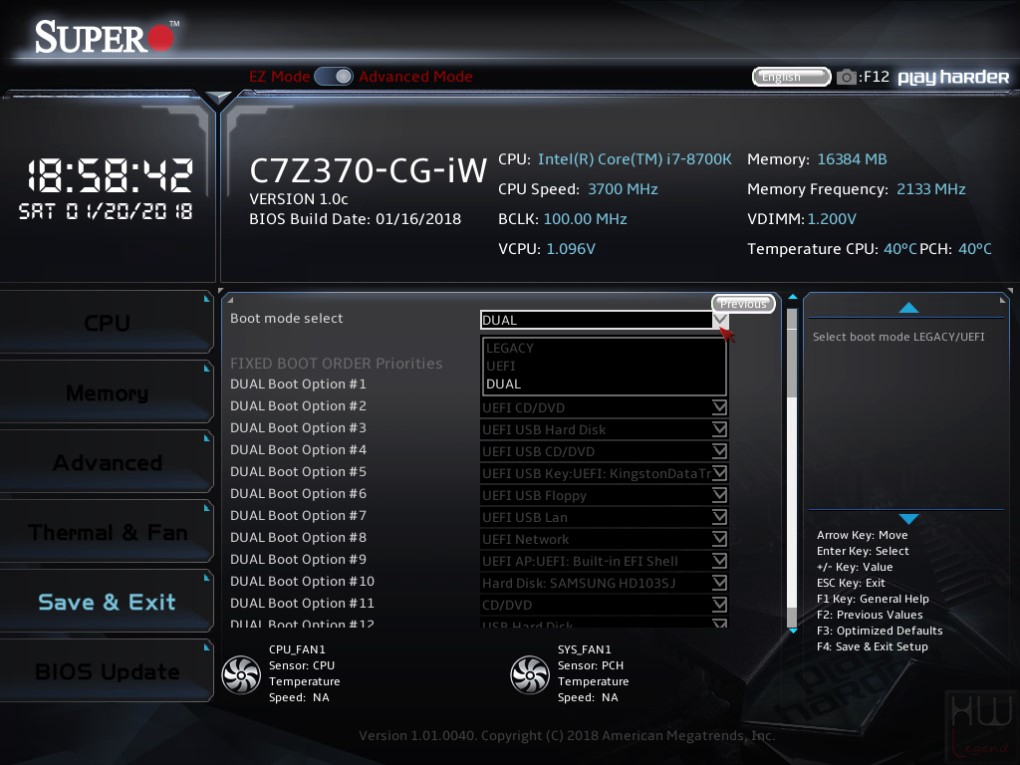Open the UEFI USB Lan dropdown
The height and width of the screenshot is (765, 1020).
(604, 517)
